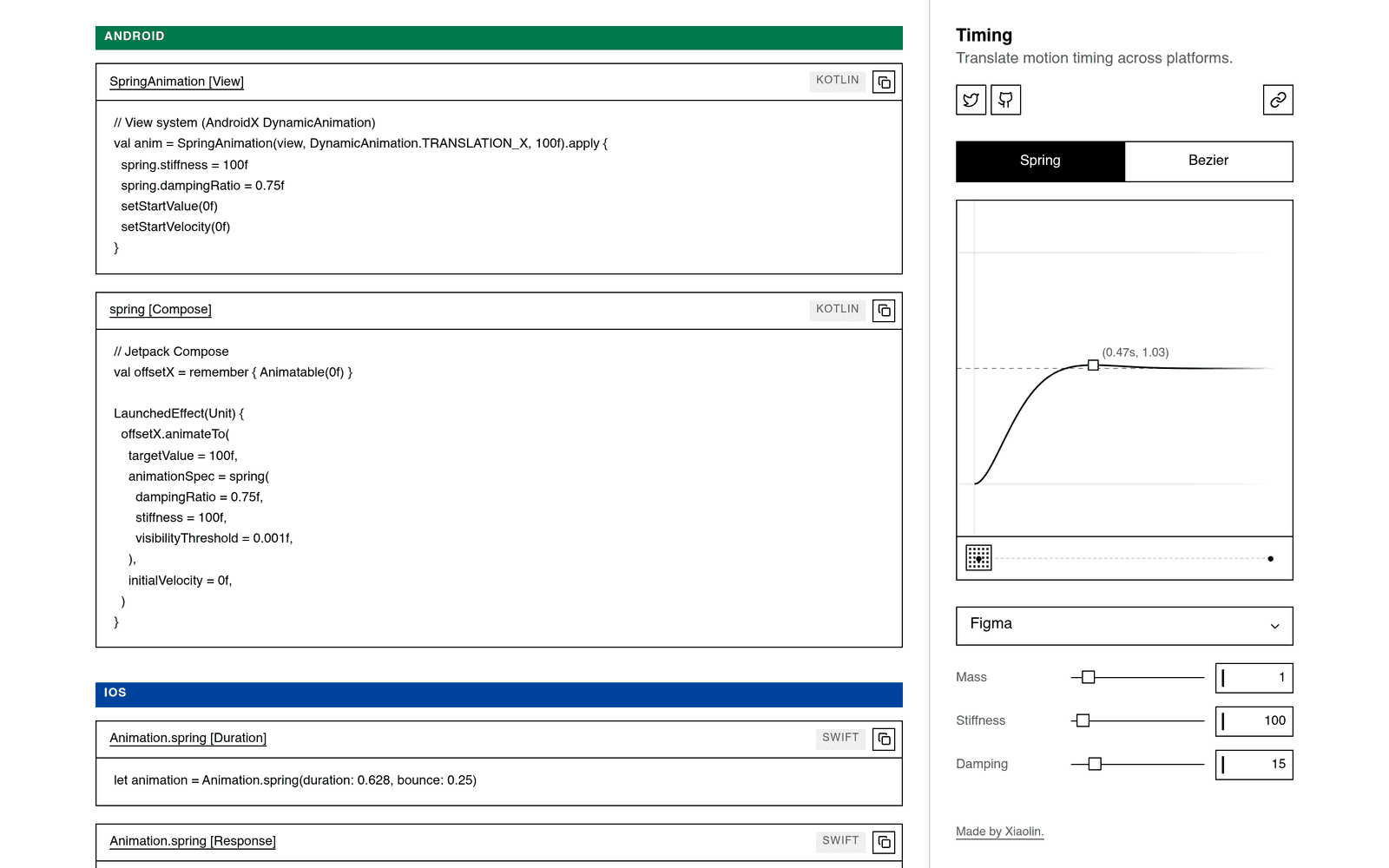Image resolution: width=1389 pixels, height=868 pixels.
Task: Click the SWIFT tag on Animation.spring [Duration]
Action: pyautogui.click(x=840, y=739)
